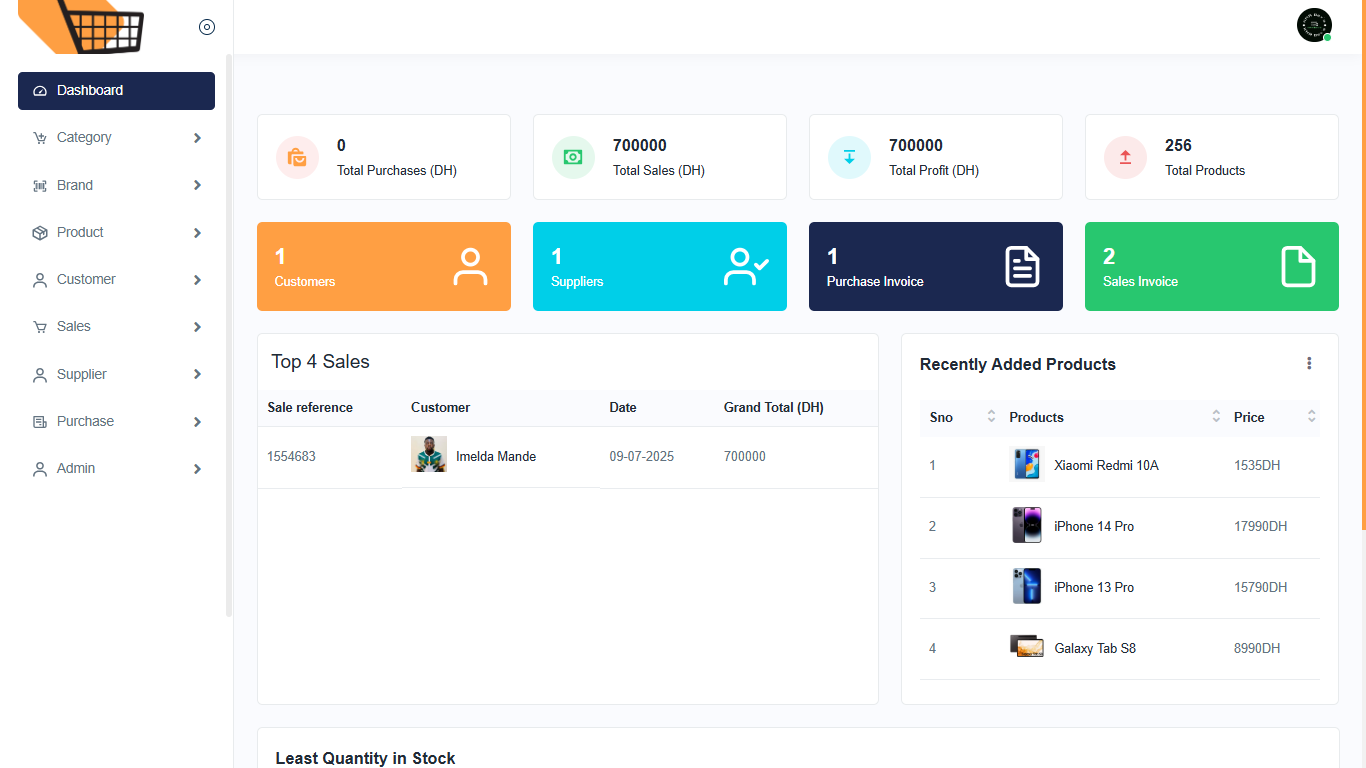Screen dimensions: 1366x768
Task: Expand the Admin sidebar chevron
Action: [x=197, y=469]
